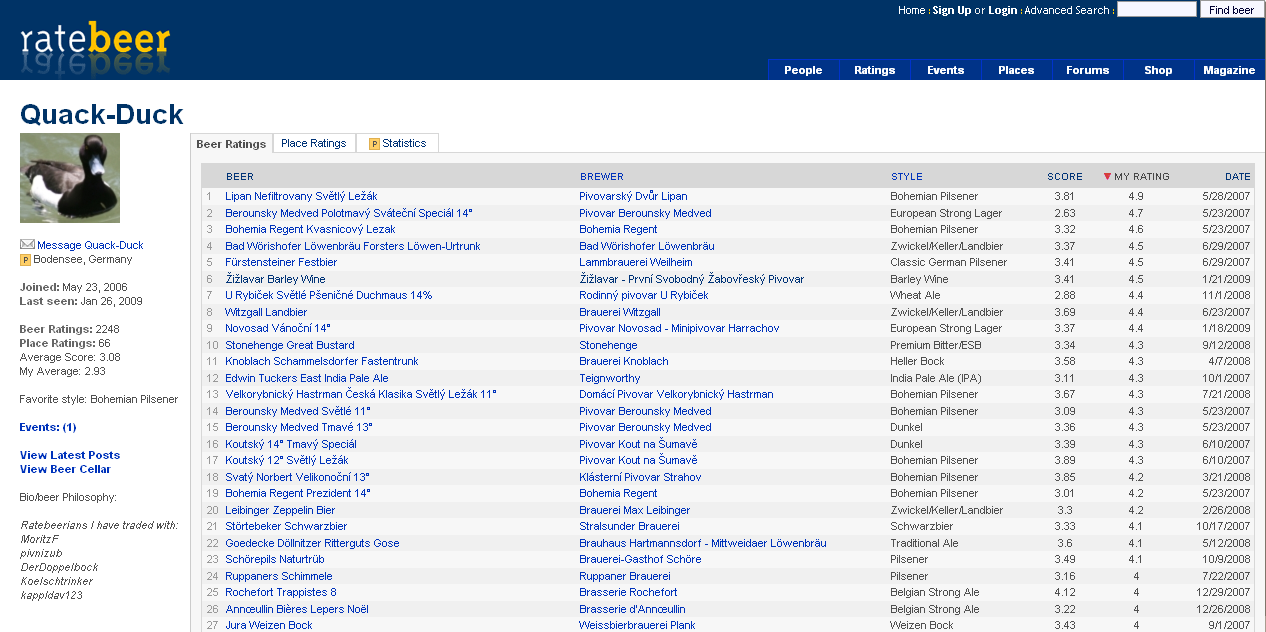Switch to the Place Ratings tab
Viewport: 1266px width, 632px height.
pyautogui.click(x=313, y=143)
